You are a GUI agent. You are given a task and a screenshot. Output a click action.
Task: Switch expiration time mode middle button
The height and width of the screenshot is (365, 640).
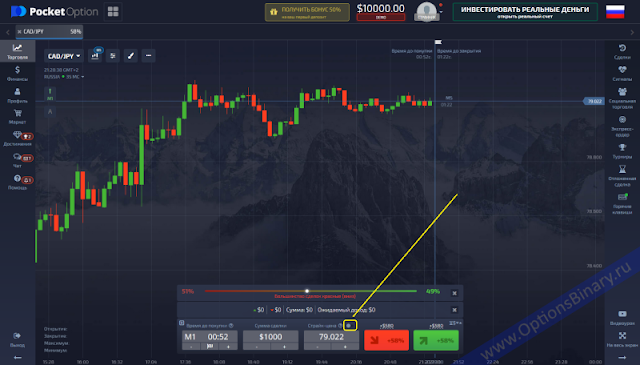pyautogui.click(x=210, y=346)
